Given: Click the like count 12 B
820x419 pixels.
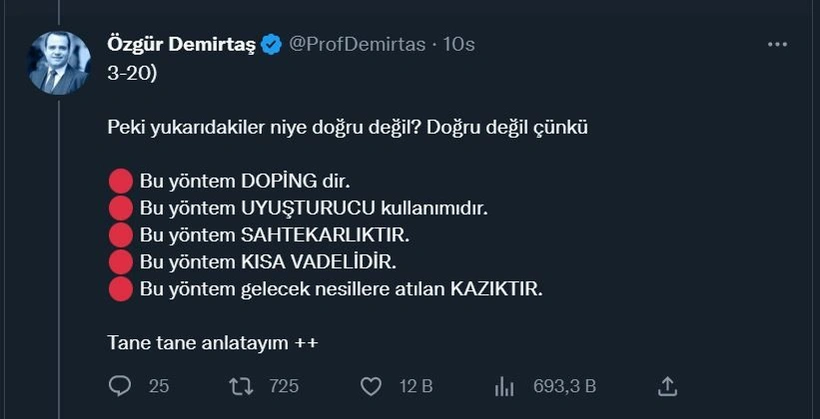Looking at the screenshot, I should (415, 386).
